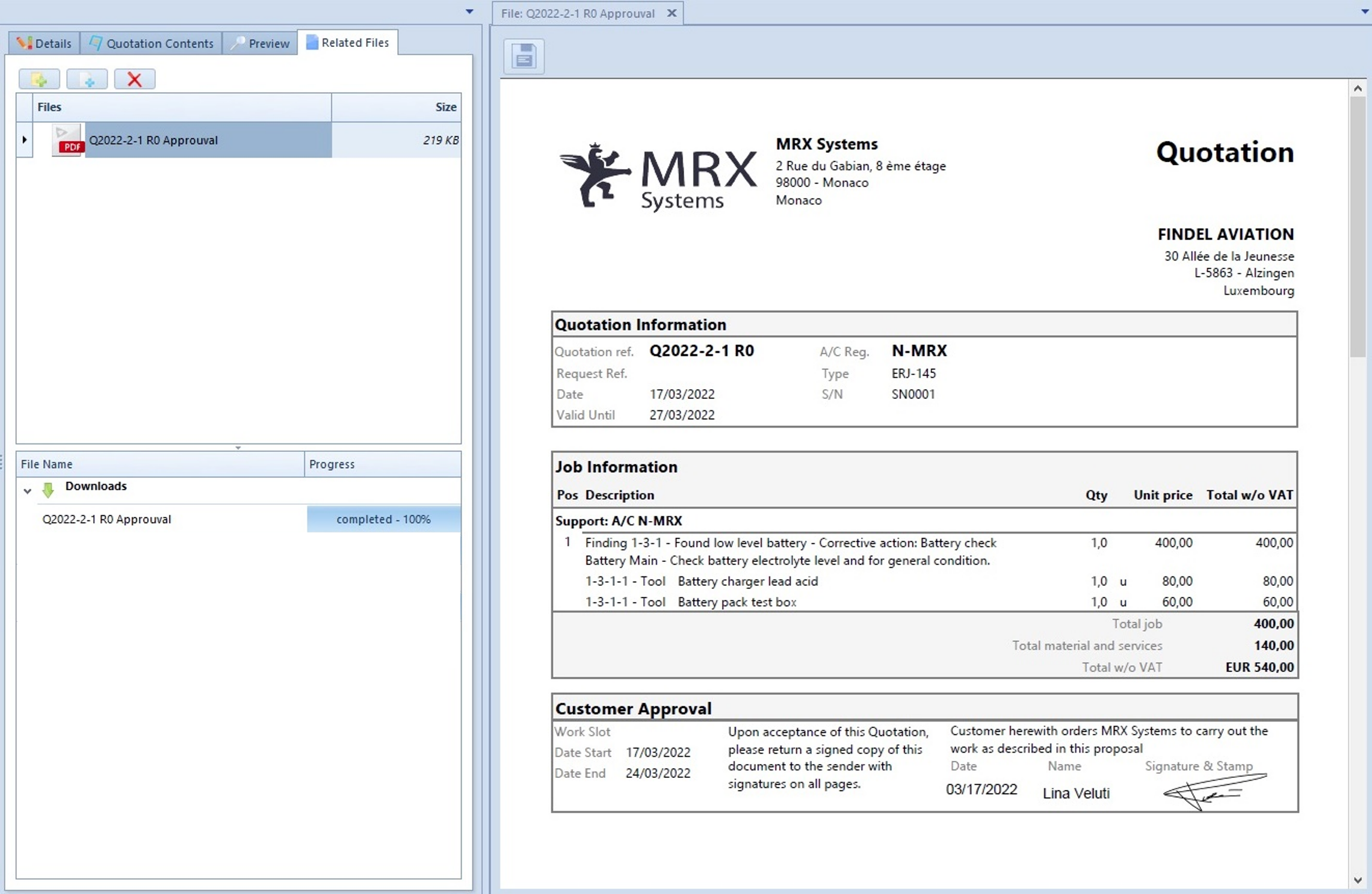Open the Quotation Contents tab
Screen dimensions: 1372x894
click(x=152, y=43)
